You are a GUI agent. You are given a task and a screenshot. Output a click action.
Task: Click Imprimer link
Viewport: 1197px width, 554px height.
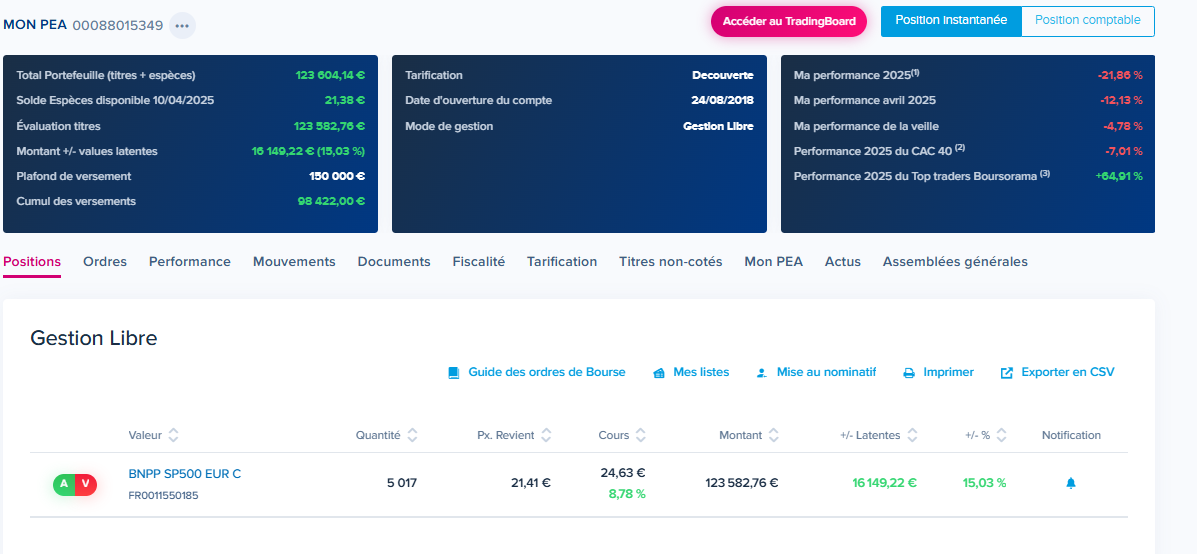[948, 372]
